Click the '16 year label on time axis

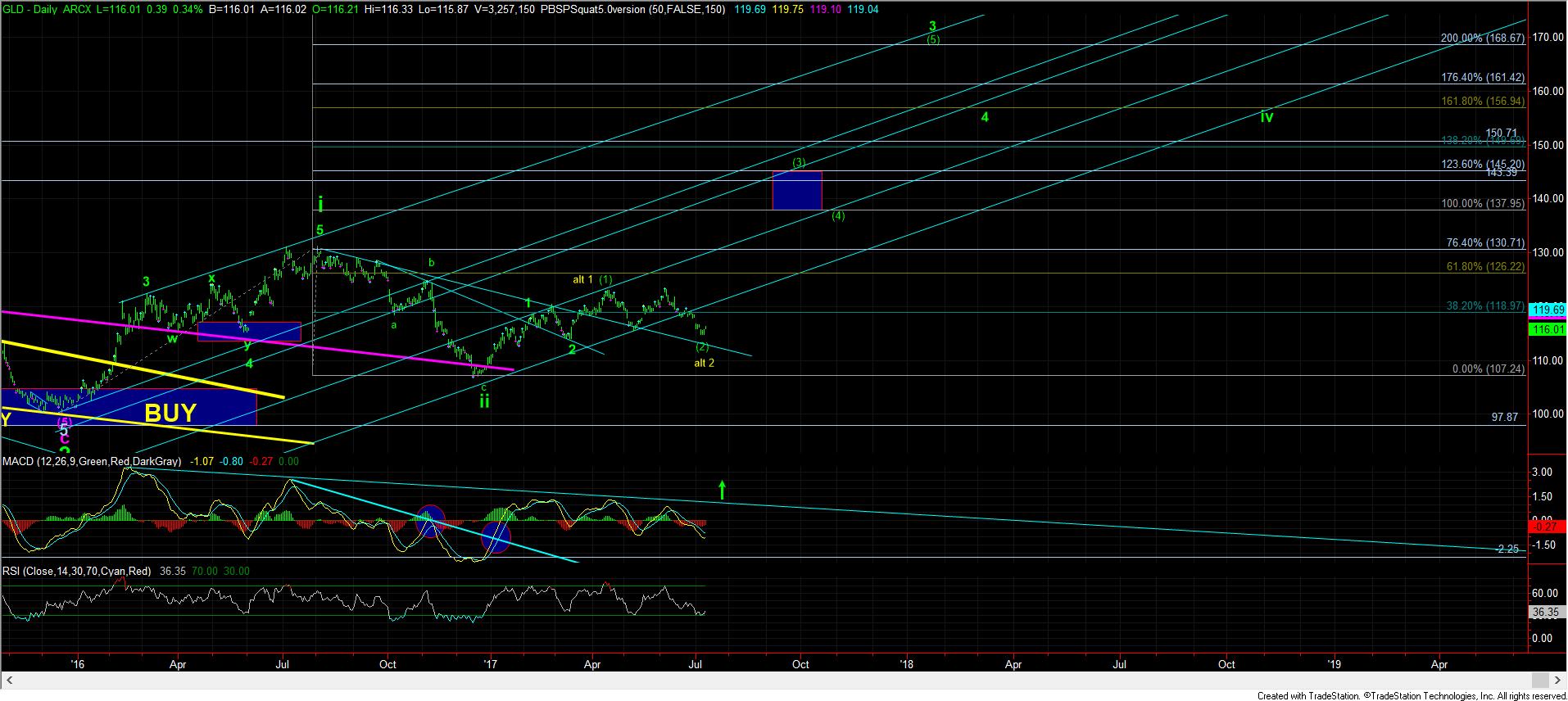(78, 664)
